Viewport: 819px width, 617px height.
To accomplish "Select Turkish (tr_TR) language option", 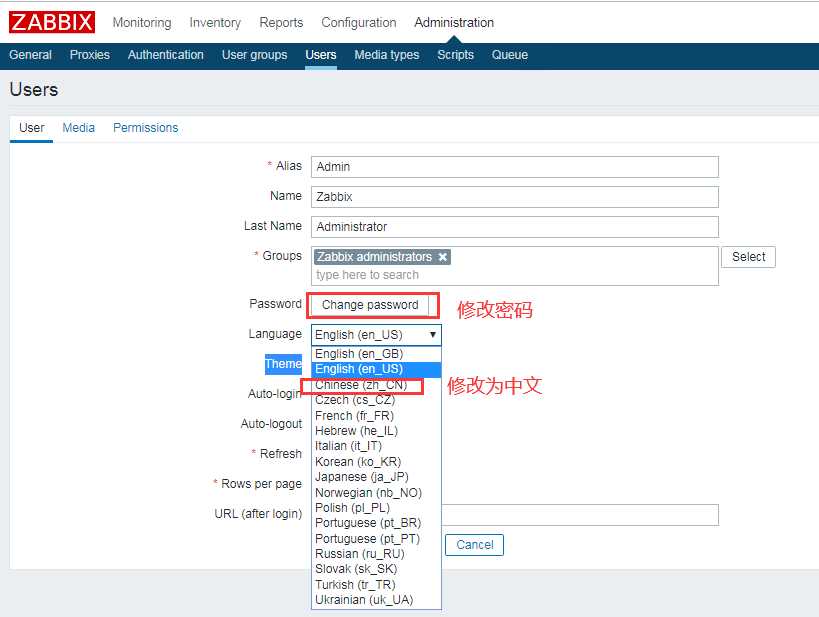I will tap(376, 584).
